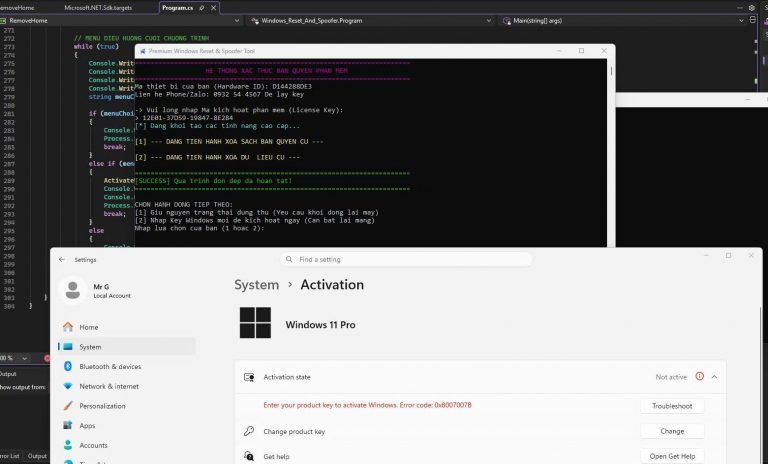
Task: Open the Mr G account profile
Action: pos(96,291)
